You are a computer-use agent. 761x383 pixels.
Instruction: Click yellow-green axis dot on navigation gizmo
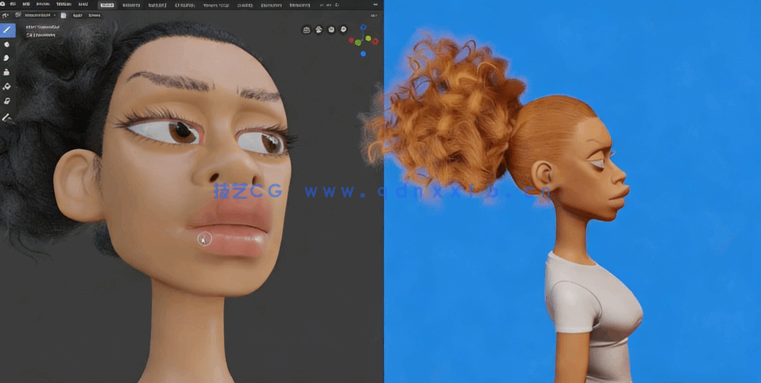[368, 38]
